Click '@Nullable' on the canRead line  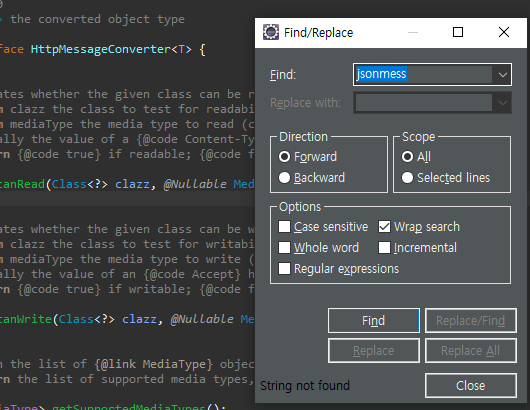coord(195,184)
